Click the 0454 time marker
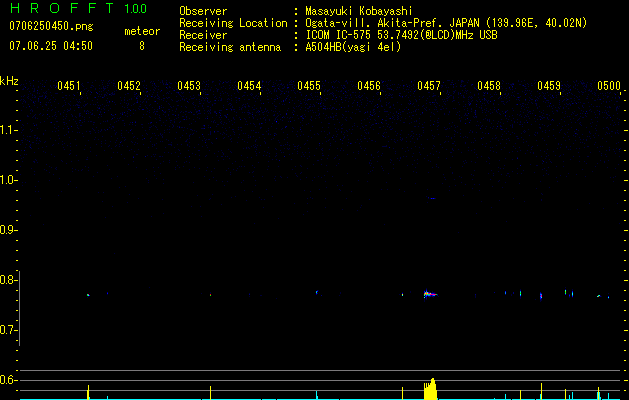The height and width of the screenshot is (400, 629). click(249, 86)
